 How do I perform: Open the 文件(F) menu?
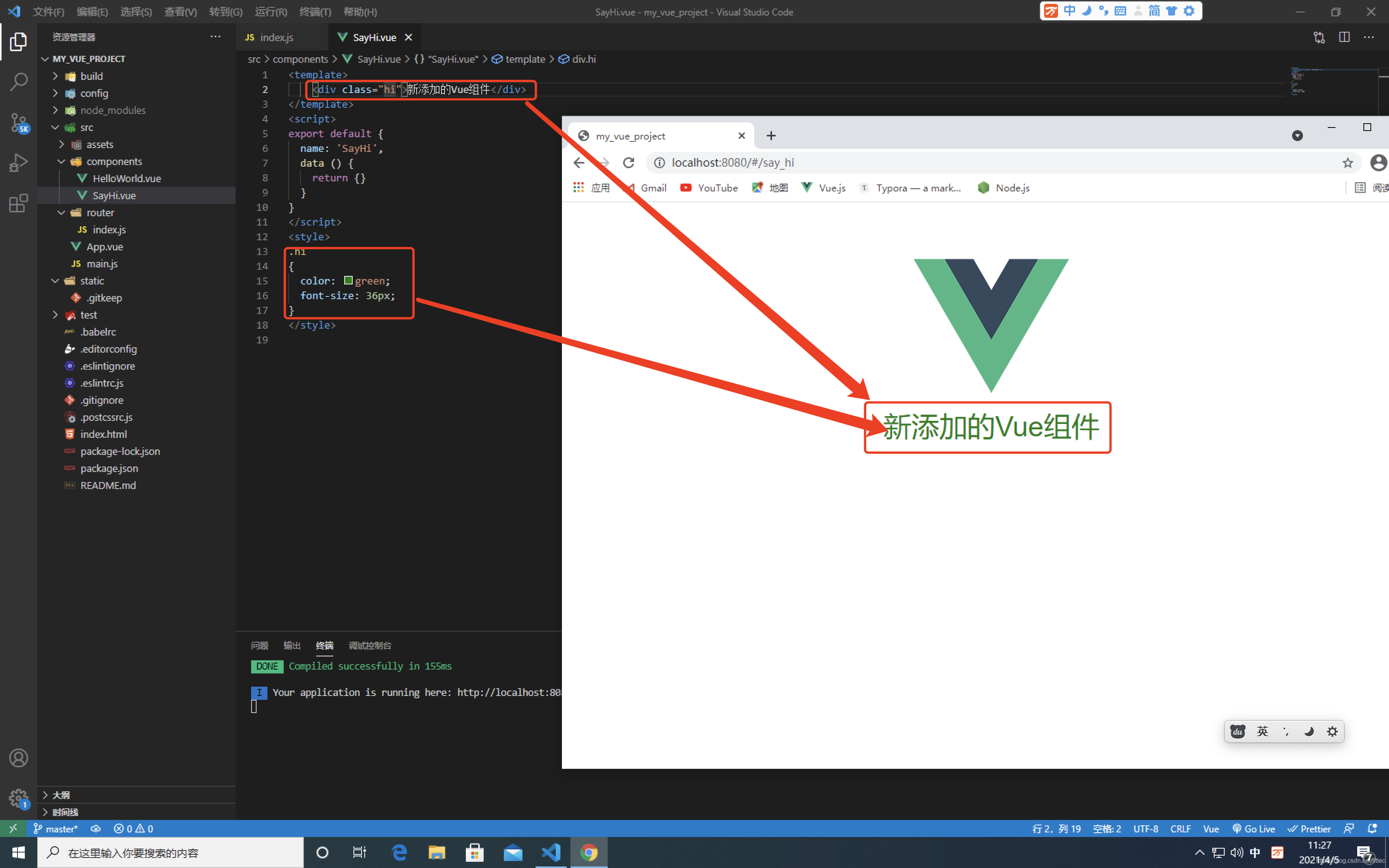click(49, 12)
